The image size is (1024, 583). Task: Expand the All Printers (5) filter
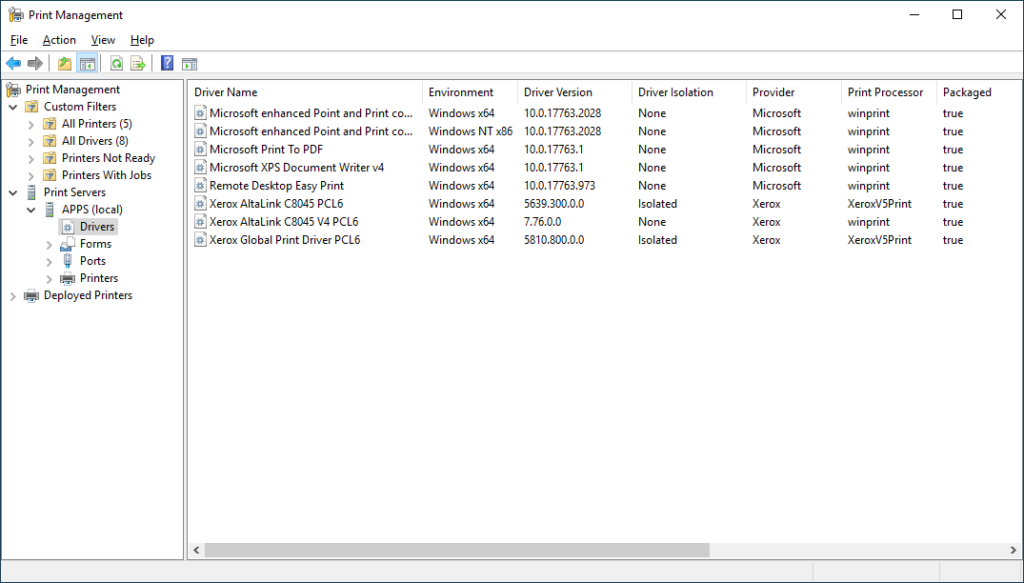click(31, 124)
